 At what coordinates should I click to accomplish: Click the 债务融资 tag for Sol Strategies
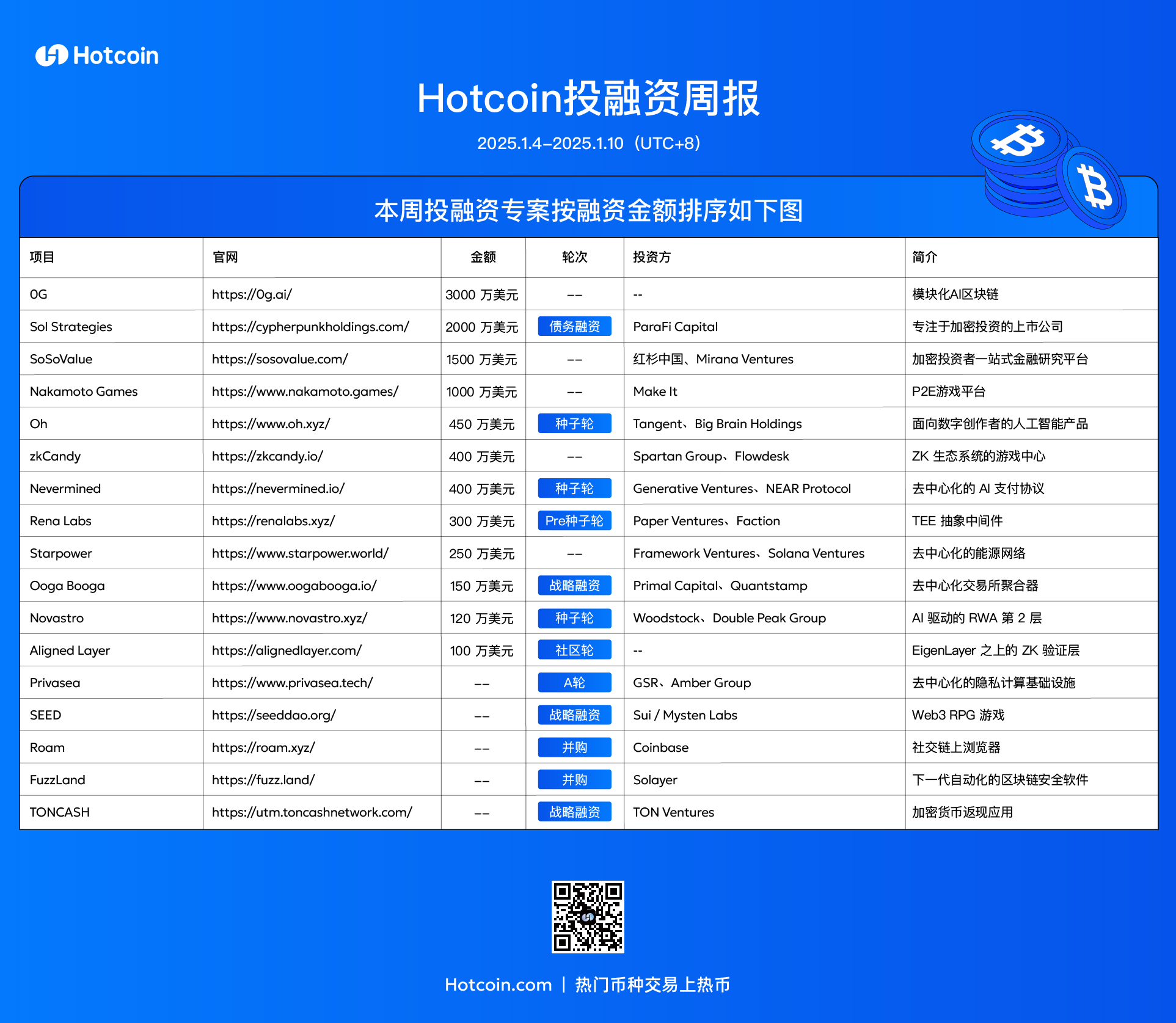coord(574,327)
